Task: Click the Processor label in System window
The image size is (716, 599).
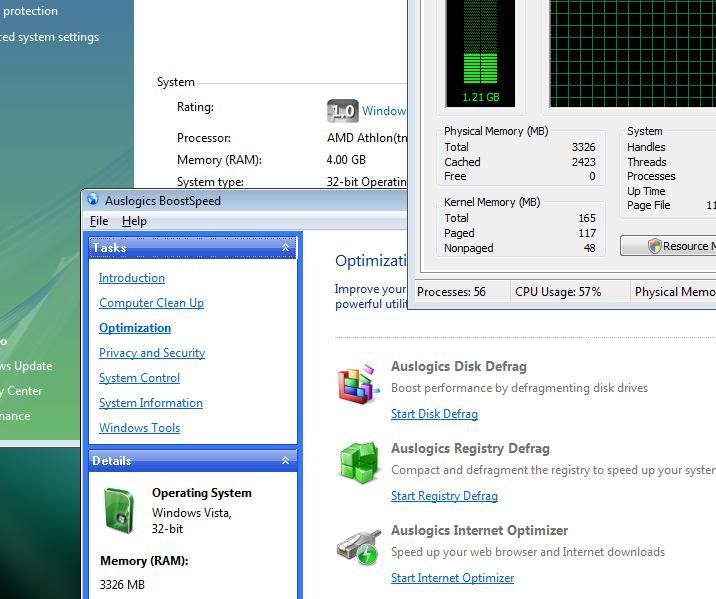Action: coord(204,138)
